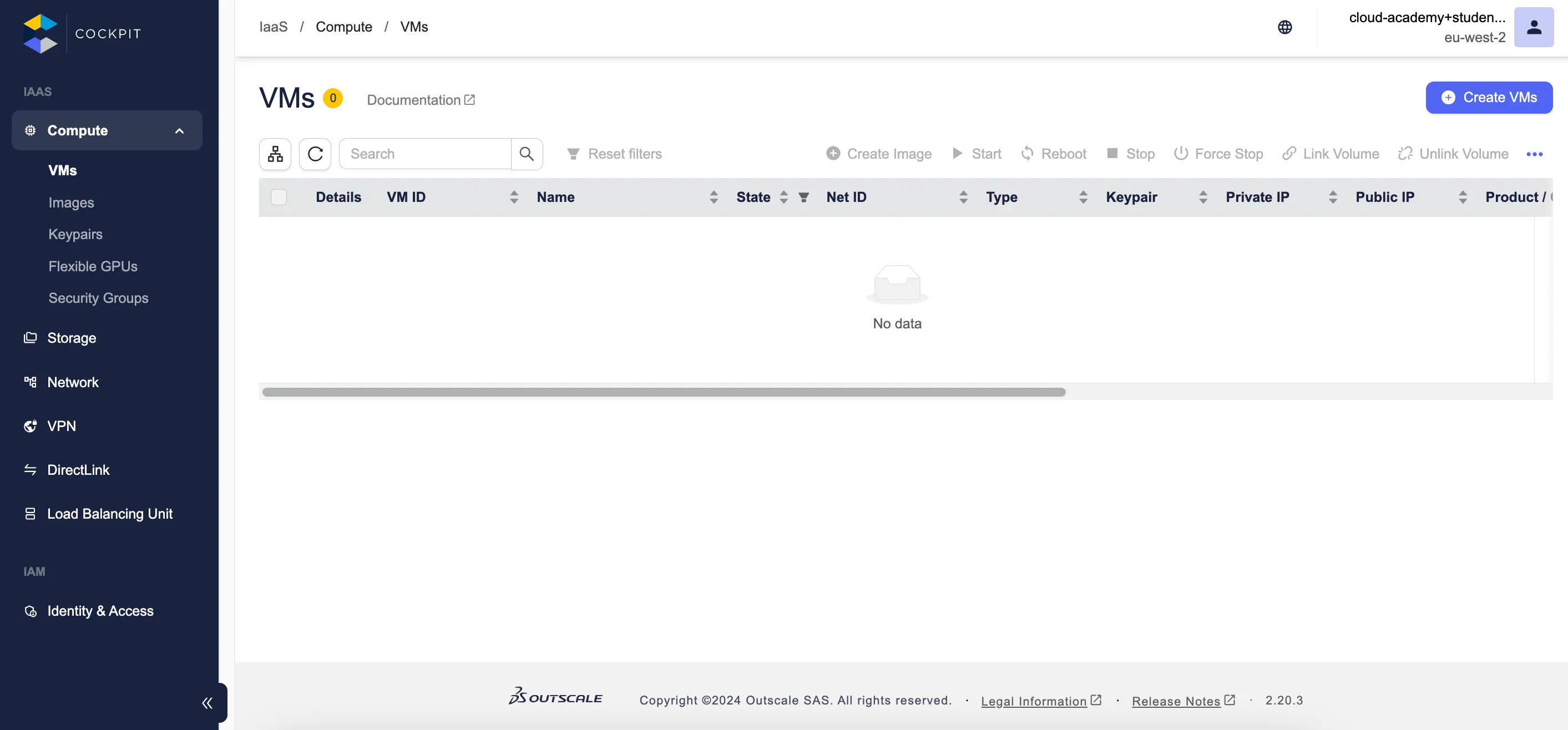
Task: Expand the Storage section
Action: (x=72, y=338)
